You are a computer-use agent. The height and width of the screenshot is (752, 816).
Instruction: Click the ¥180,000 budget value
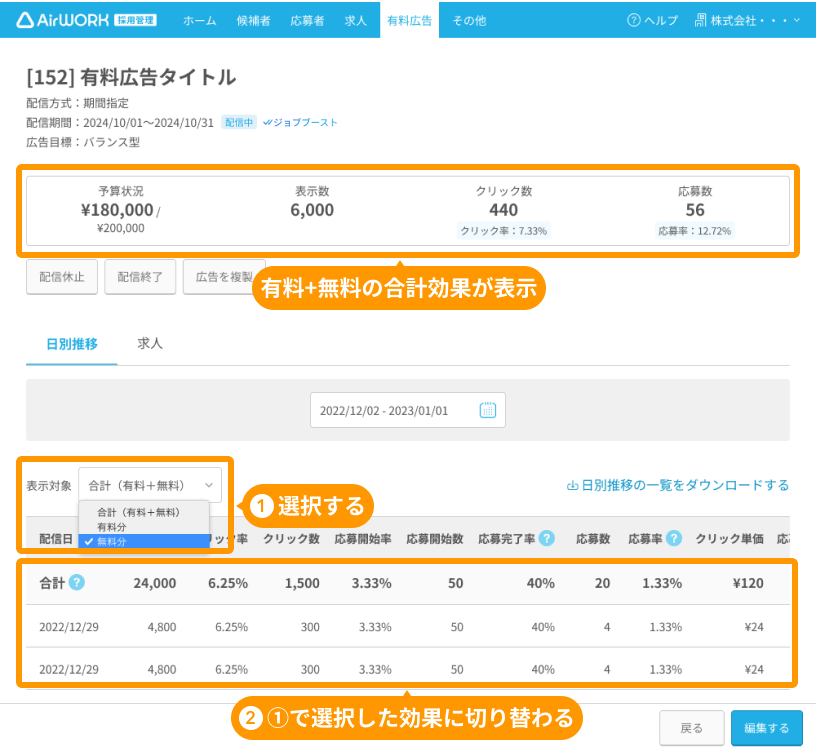click(117, 210)
